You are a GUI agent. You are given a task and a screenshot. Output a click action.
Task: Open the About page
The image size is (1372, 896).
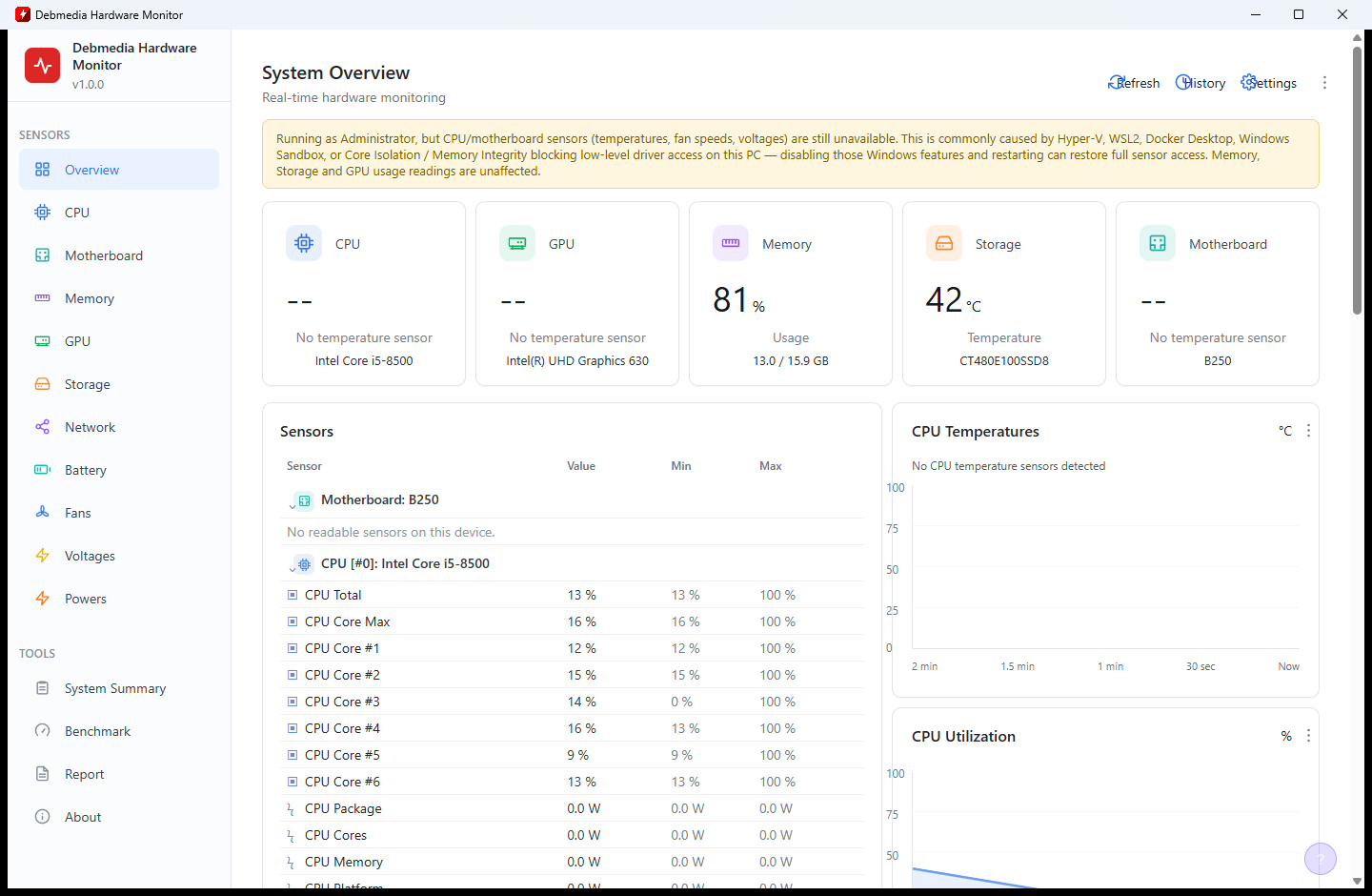(x=119, y=817)
